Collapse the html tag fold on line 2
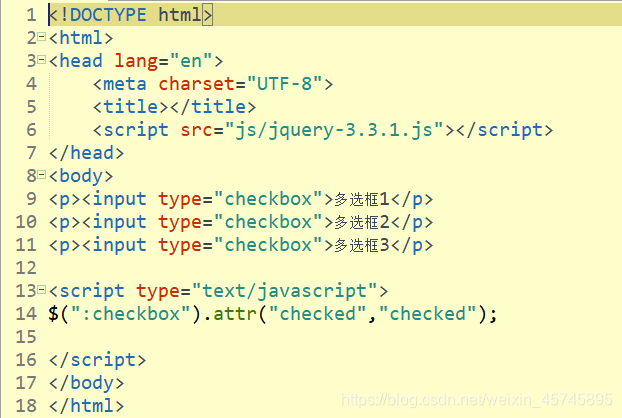Image resolution: width=622 pixels, height=418 pixels. point(42,38)
